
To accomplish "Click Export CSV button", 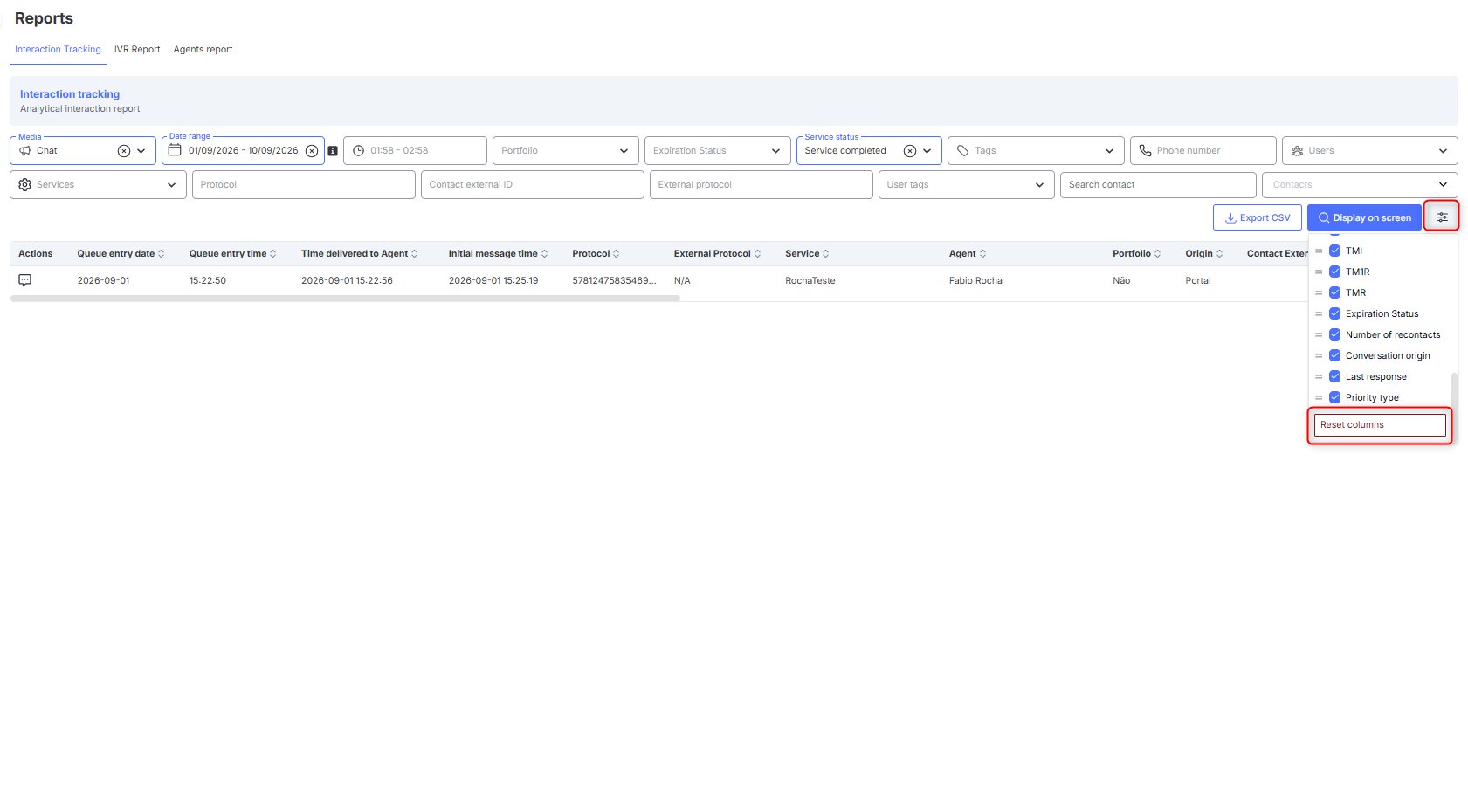I will (1257, 217).
